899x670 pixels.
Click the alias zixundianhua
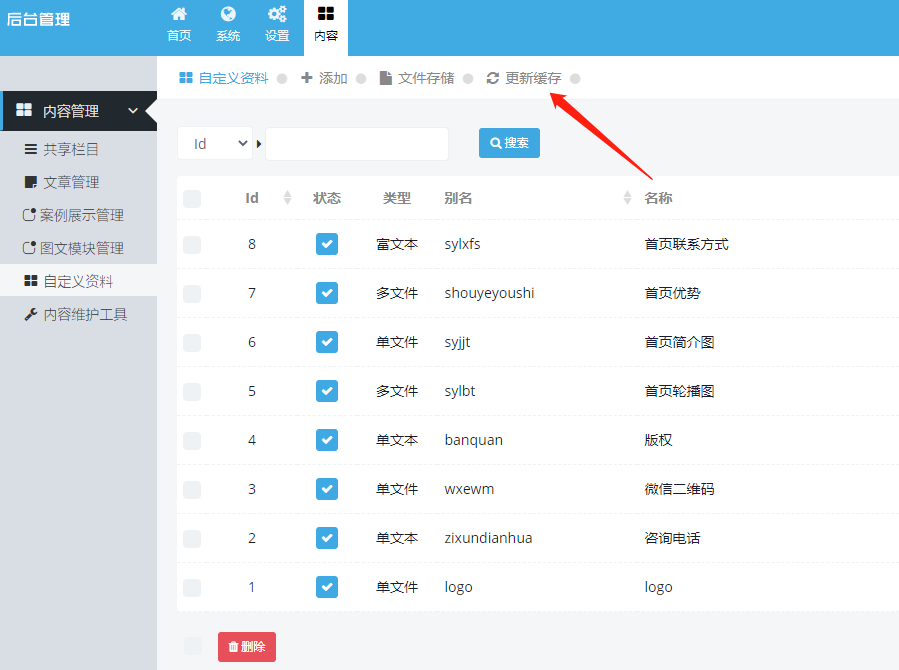[x=488, y=538]
